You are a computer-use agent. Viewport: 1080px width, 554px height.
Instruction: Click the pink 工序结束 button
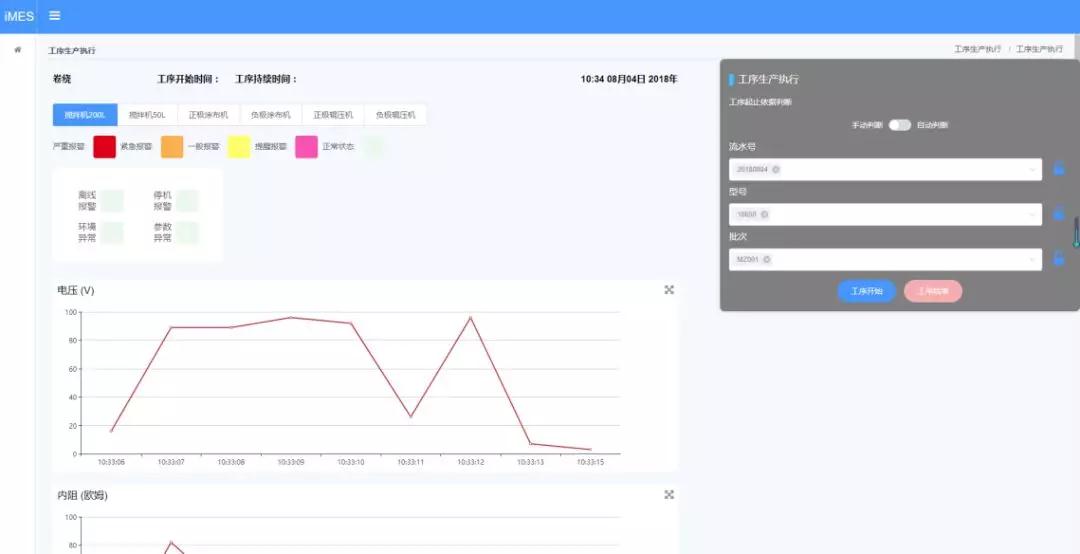[933, 291]
